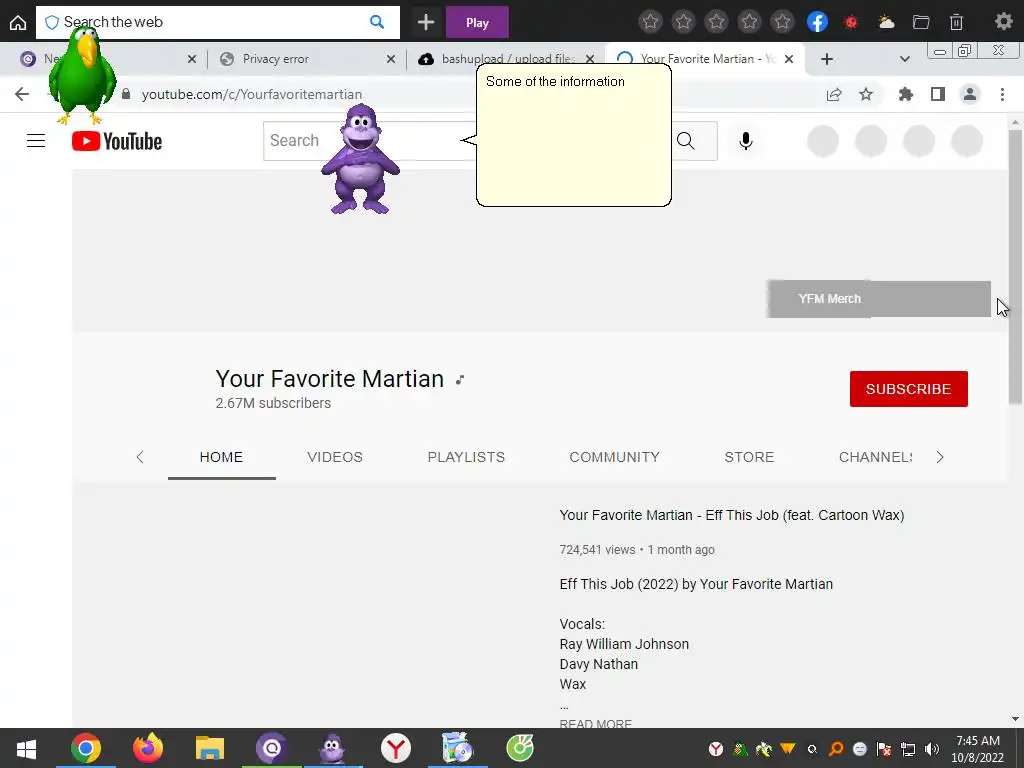Click the Ray William Johnson text
Screen dimensions: 1024x768
pyautogui.click(x=624, y=645)
